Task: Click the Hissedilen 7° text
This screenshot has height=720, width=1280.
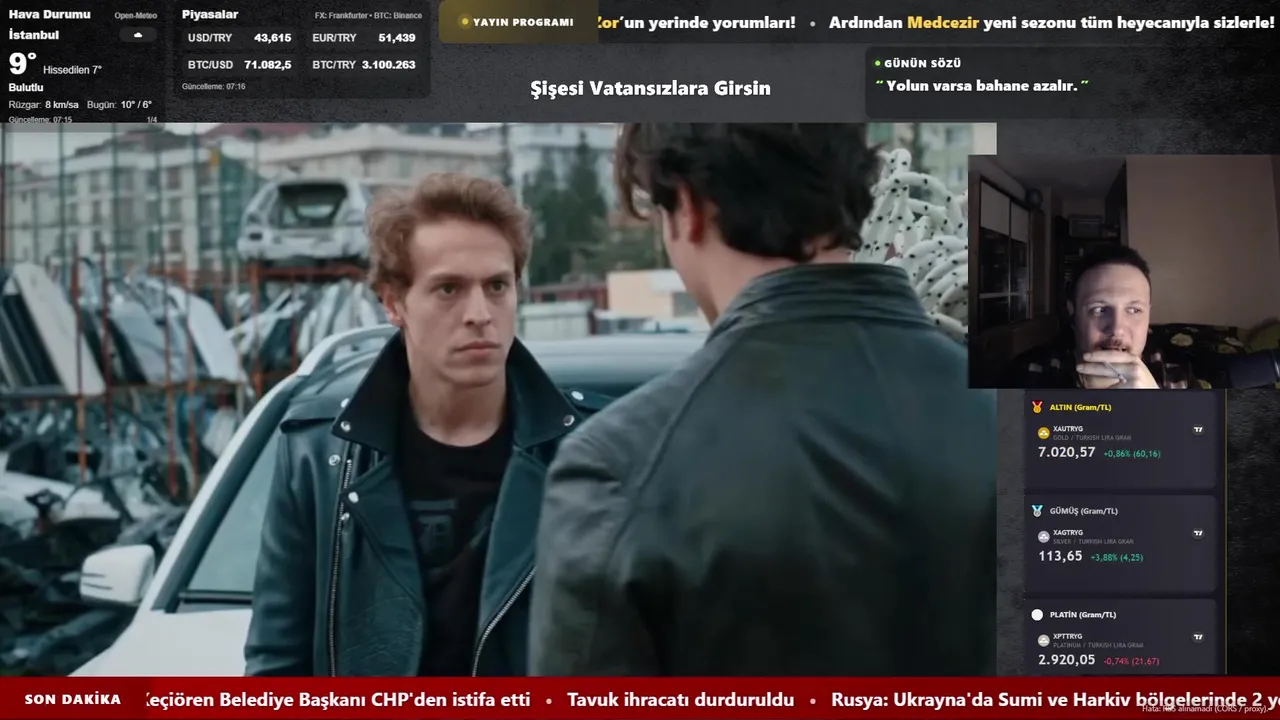Action: point(72,70)
